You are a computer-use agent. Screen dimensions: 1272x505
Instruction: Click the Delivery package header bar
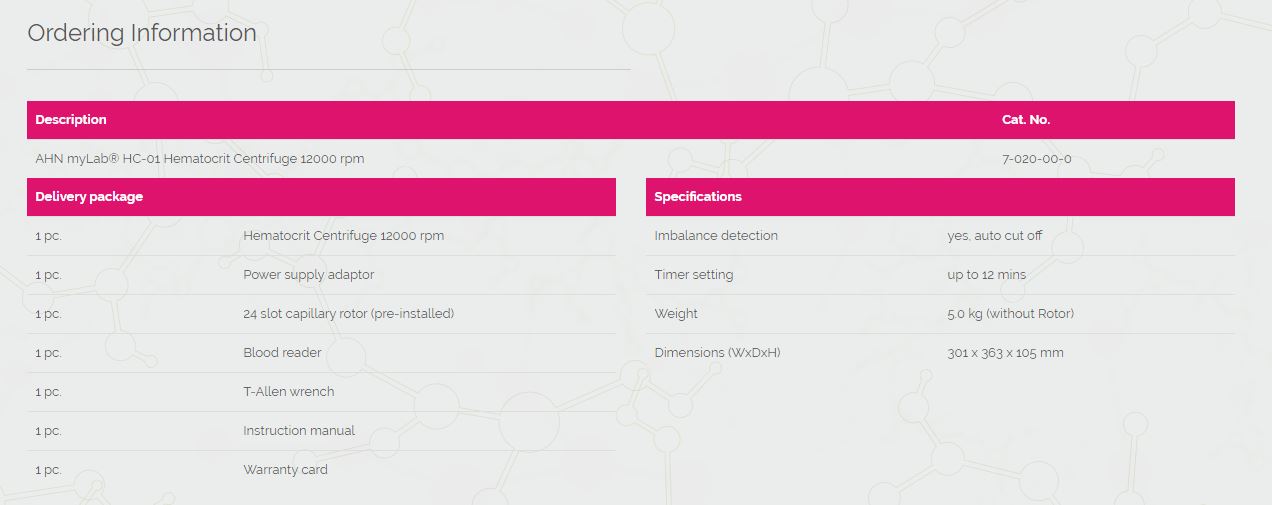(321, 197)
